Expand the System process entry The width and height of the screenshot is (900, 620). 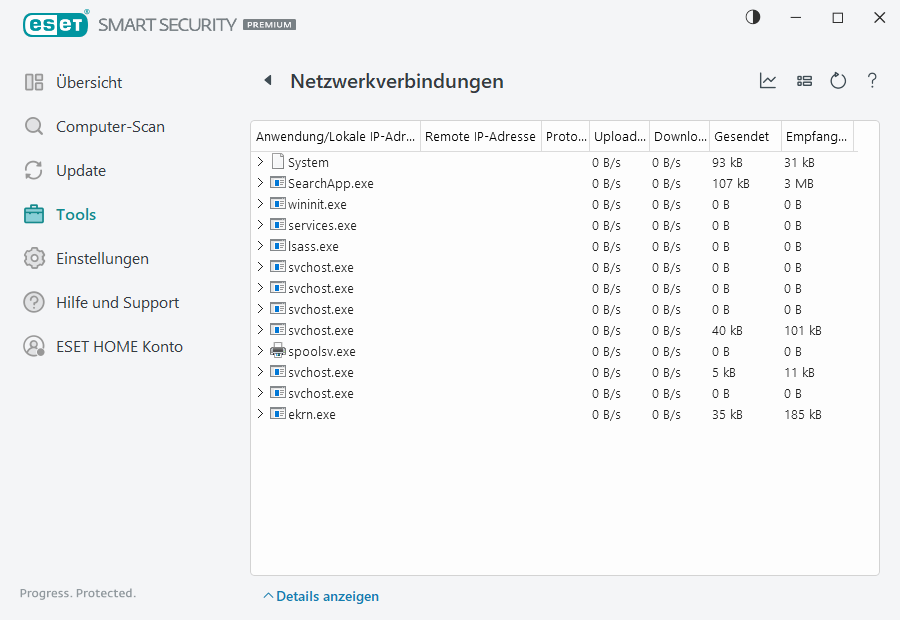point(261,161)
